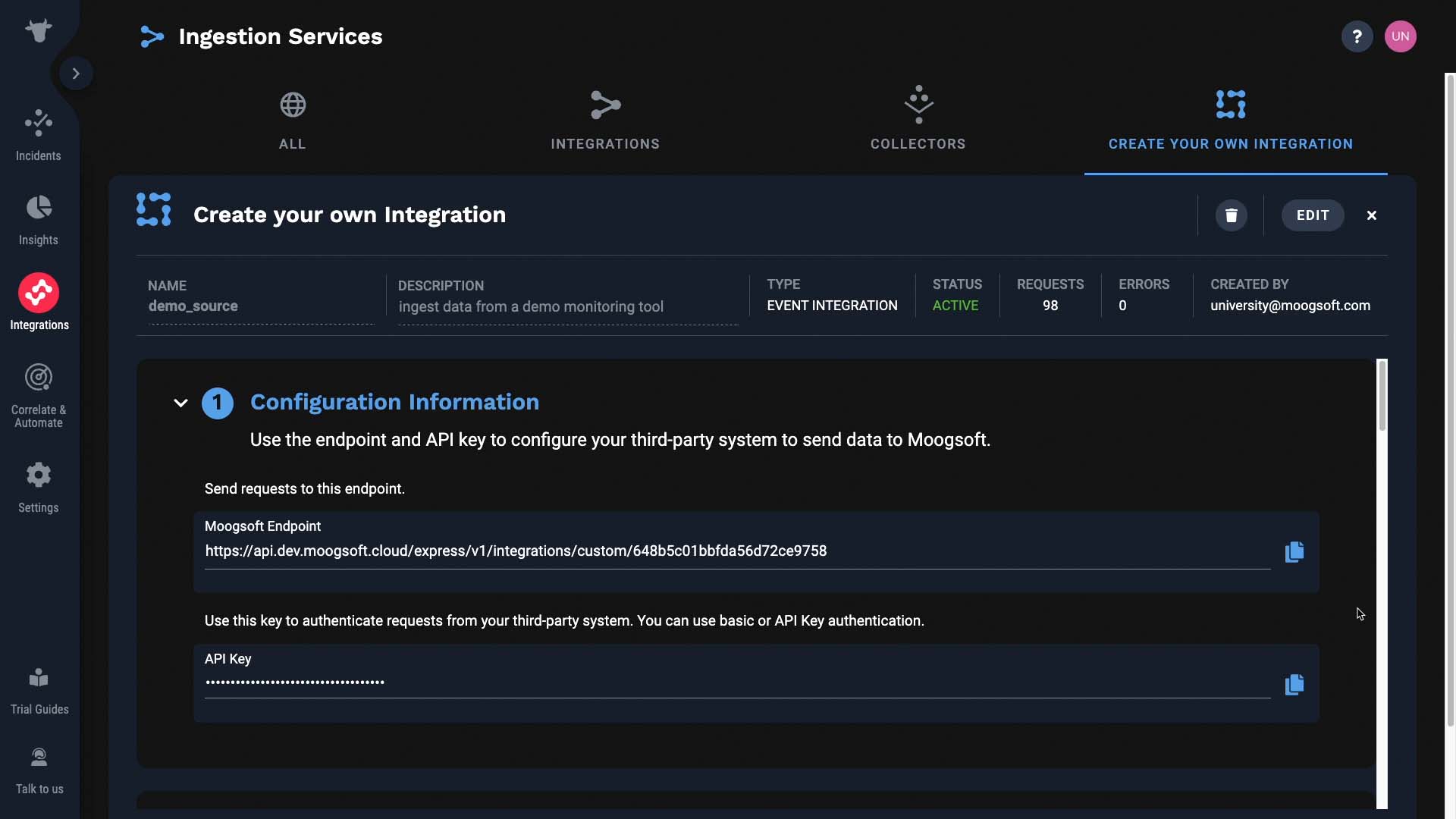Click the EVENT INTEGRATION type value
This screenshot has height=819, width=1456.
pos(832,306)
